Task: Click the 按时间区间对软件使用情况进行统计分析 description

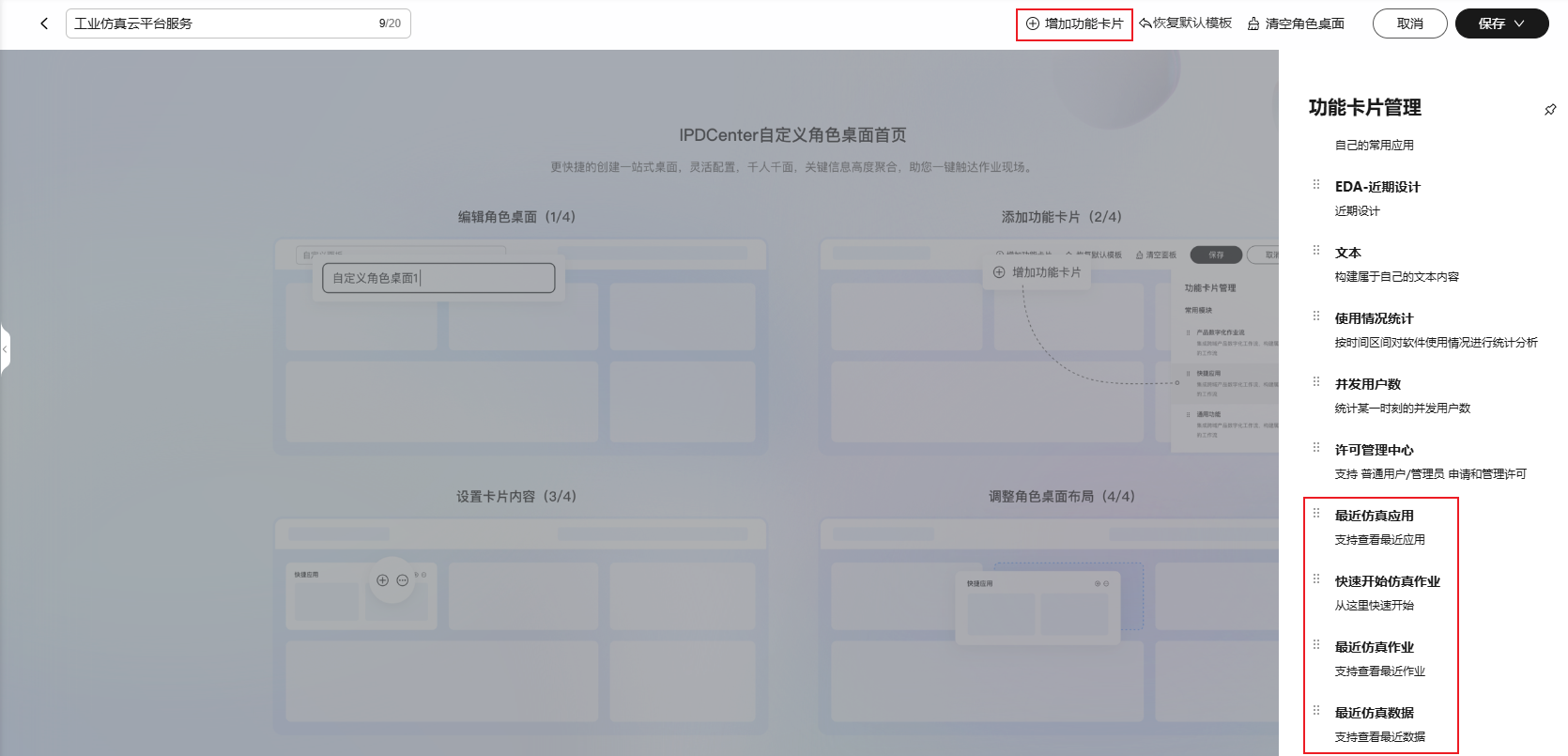Action: tap(1436, 343)
